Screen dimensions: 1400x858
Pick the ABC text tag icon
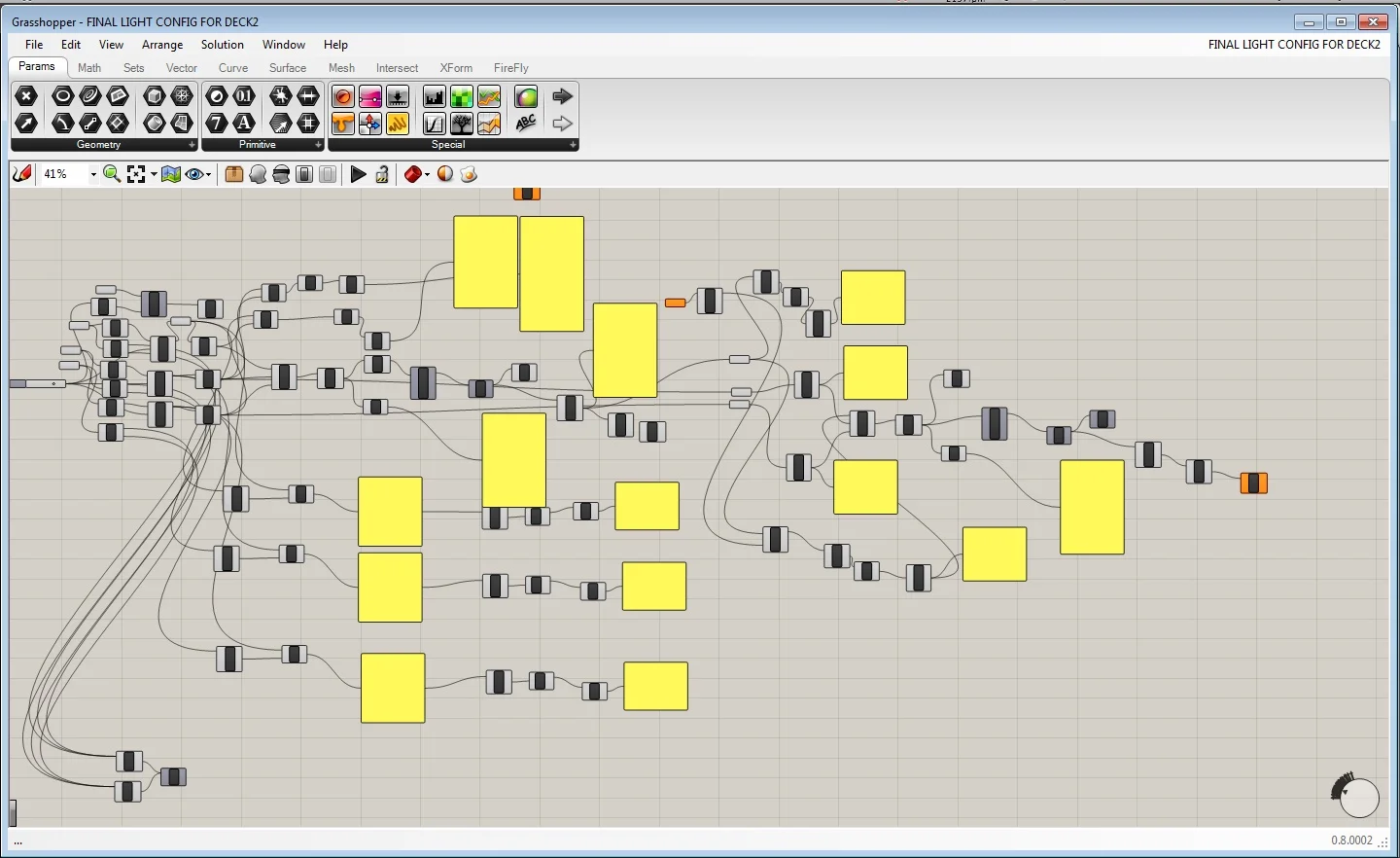tap(526, 124)
